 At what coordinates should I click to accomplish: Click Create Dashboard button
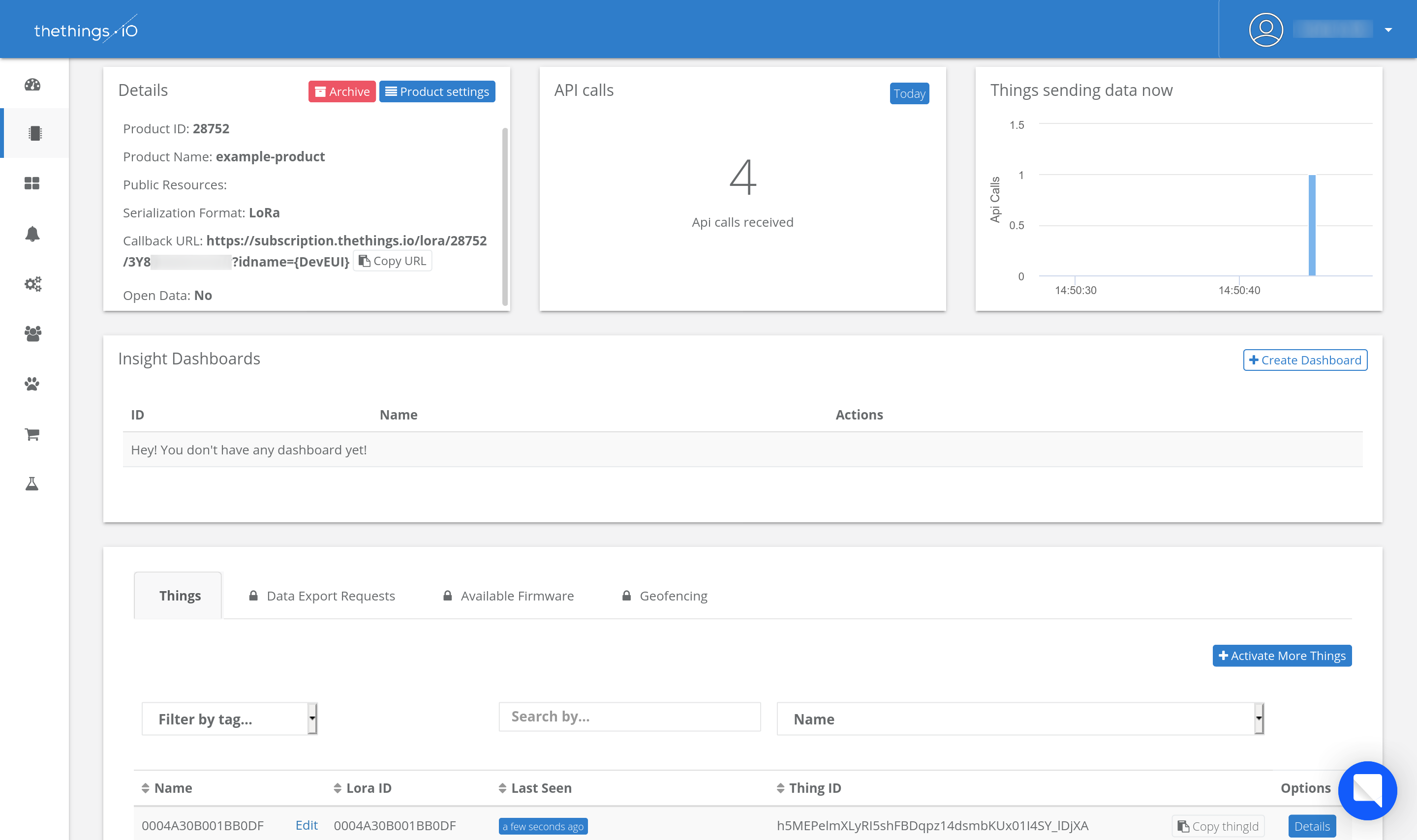[1305, 360]
